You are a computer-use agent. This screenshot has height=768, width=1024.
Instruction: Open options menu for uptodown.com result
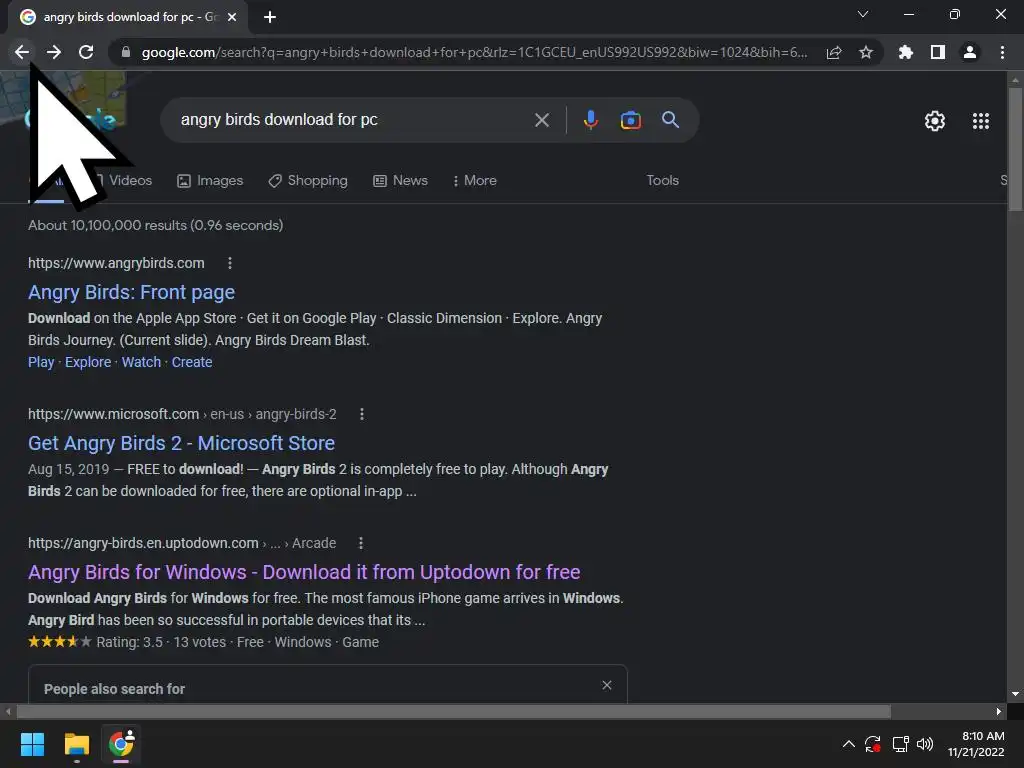[360, 543]
